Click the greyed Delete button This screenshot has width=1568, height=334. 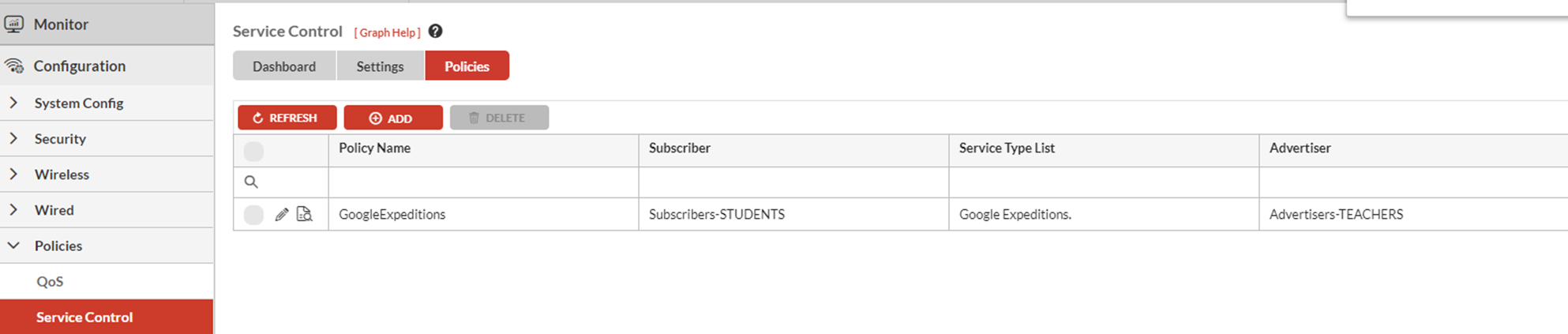[x=499, y=118]
